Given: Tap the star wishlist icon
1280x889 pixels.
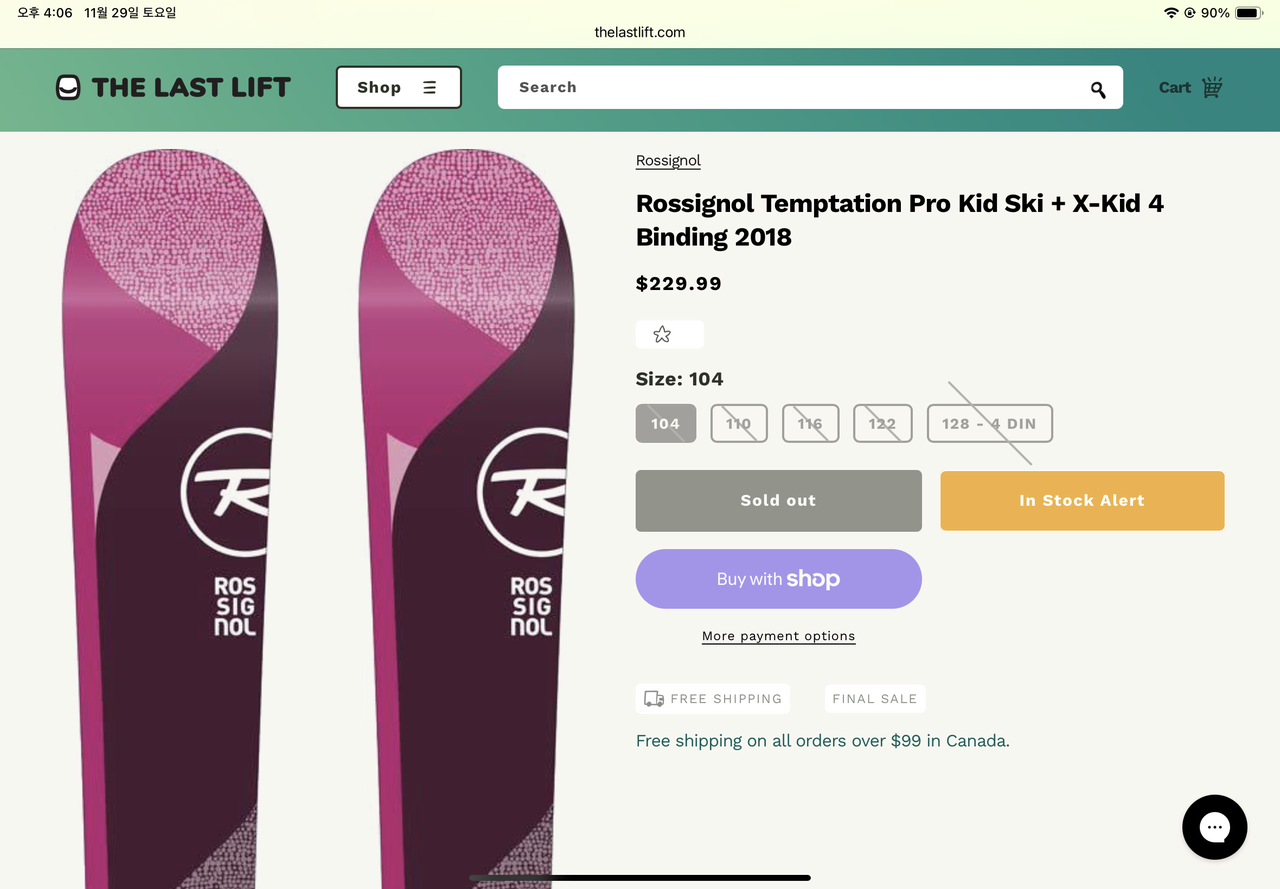Looking at the screenshot, I should tap(662, 335).
